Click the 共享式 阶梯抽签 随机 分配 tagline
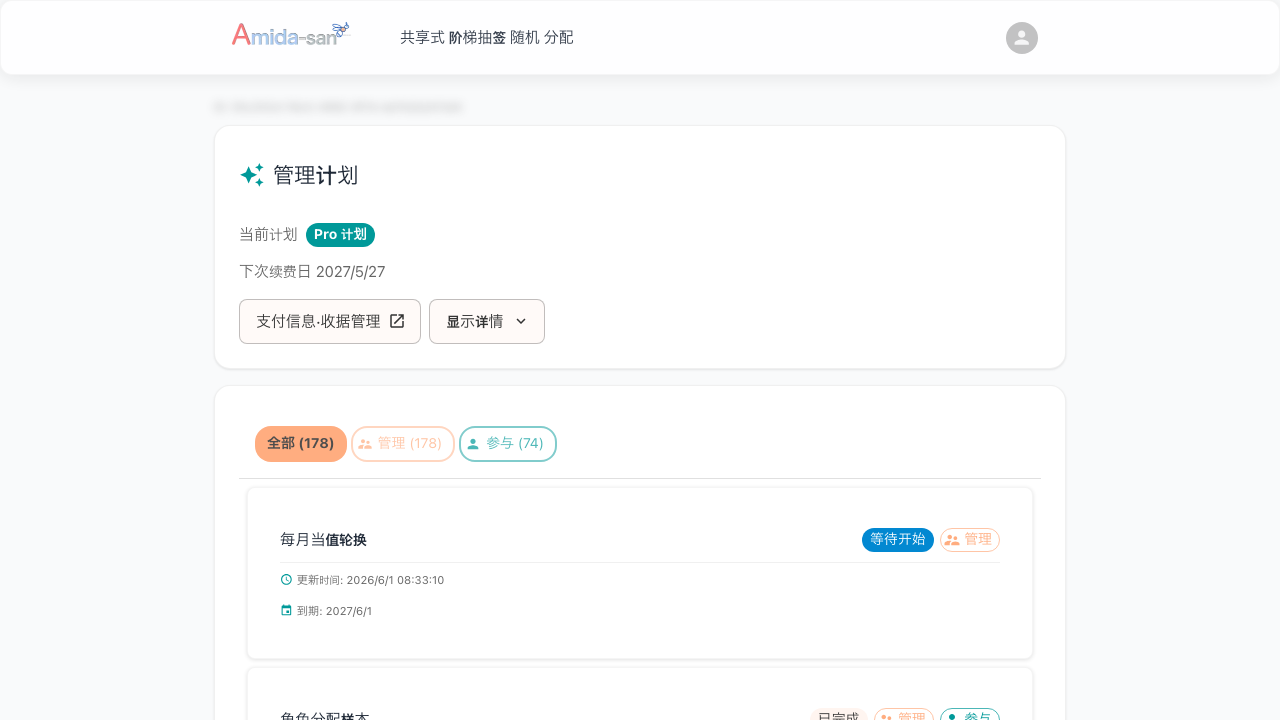The image size is (1280, 720). pos(487,37)
